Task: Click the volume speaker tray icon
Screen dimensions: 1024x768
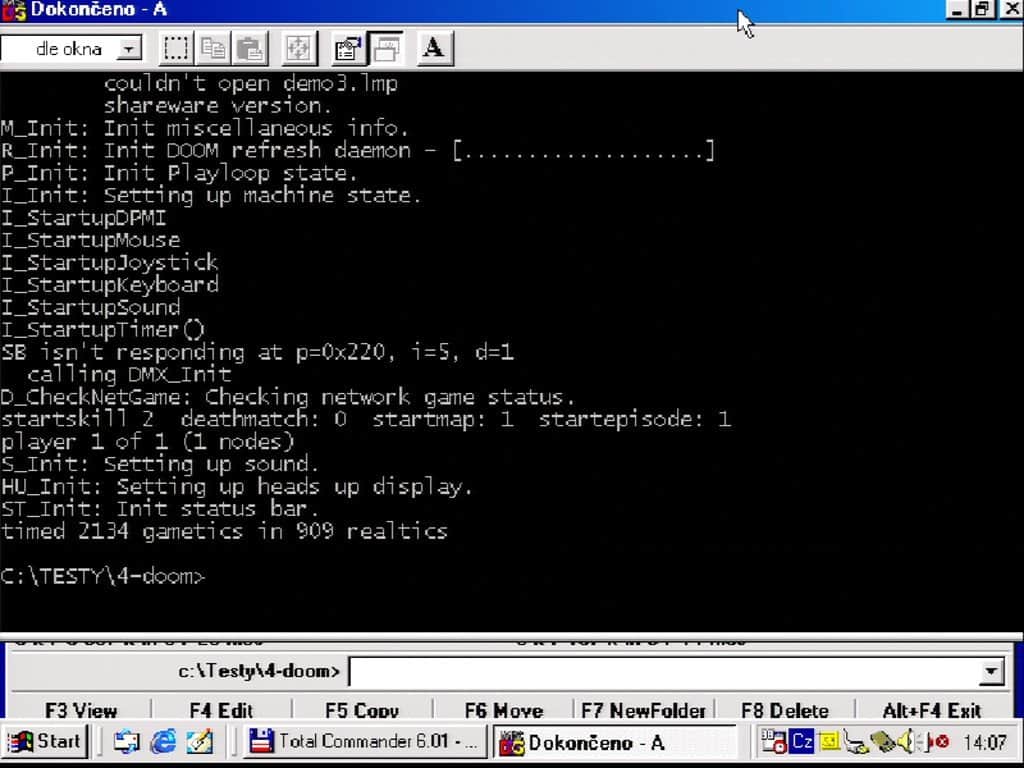Action: pyautogui.click(x=908, y=741)
